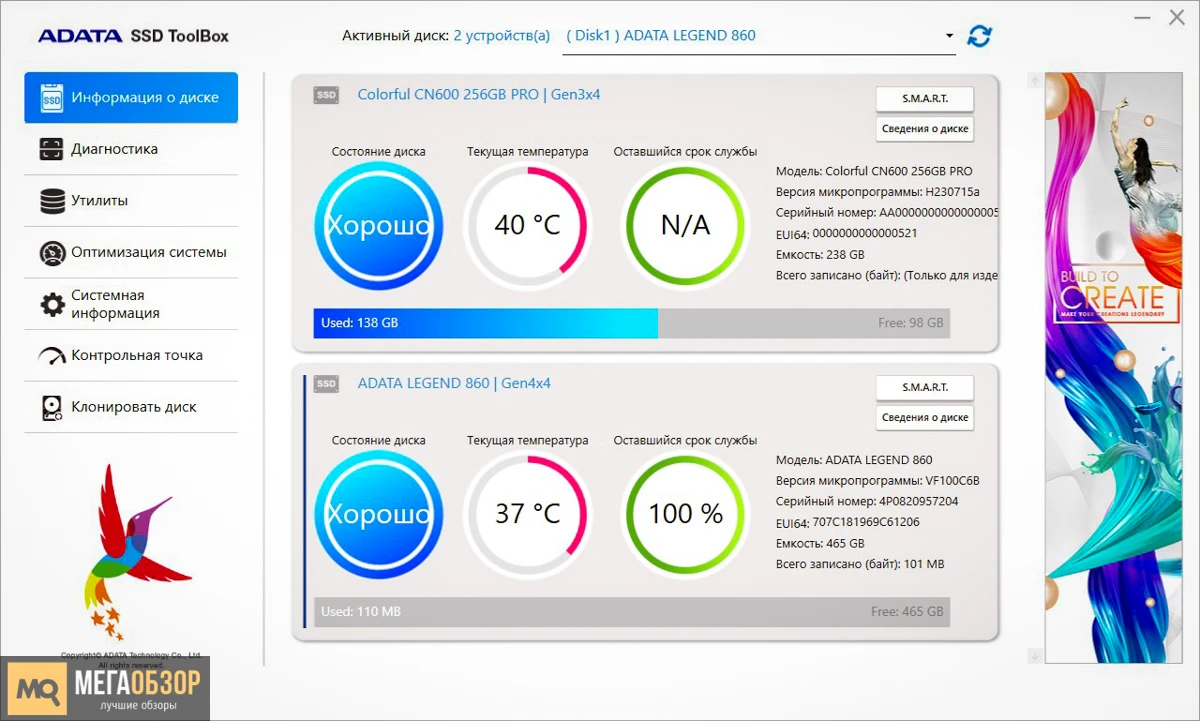Click the 37 °C temperature gauge
The image size is (1200, 721).
[528, 514]
